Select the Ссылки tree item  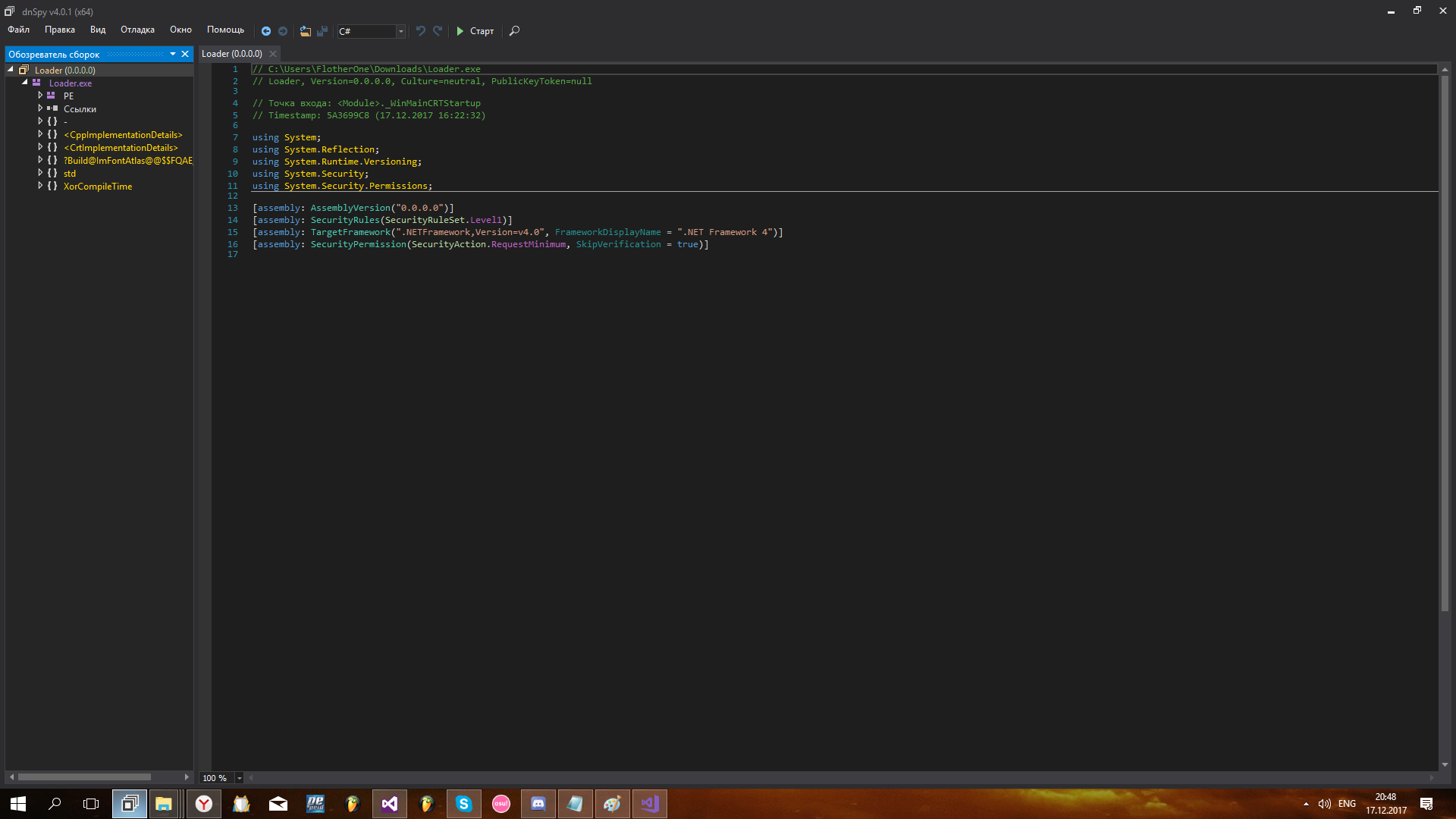tap(80, 109)
